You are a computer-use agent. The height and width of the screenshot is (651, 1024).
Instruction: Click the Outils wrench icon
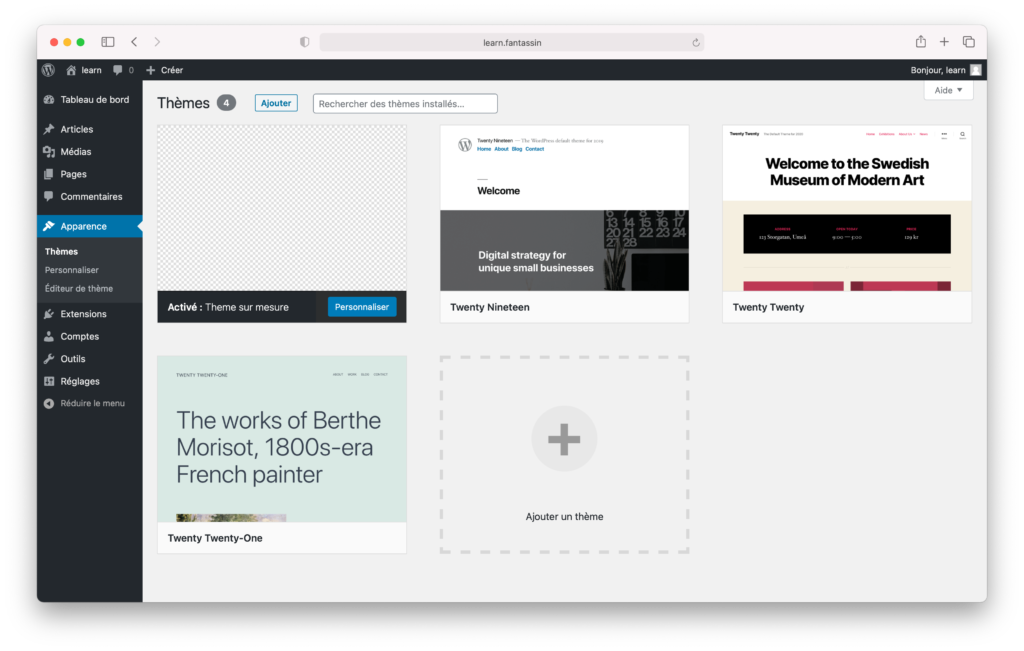coord(49,358)
